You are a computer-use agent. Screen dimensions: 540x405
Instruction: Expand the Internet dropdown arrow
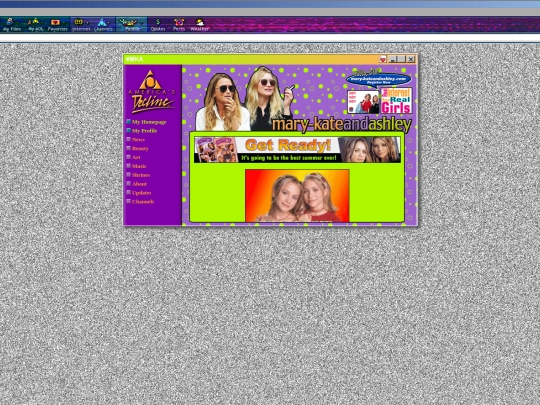(87, 22)
